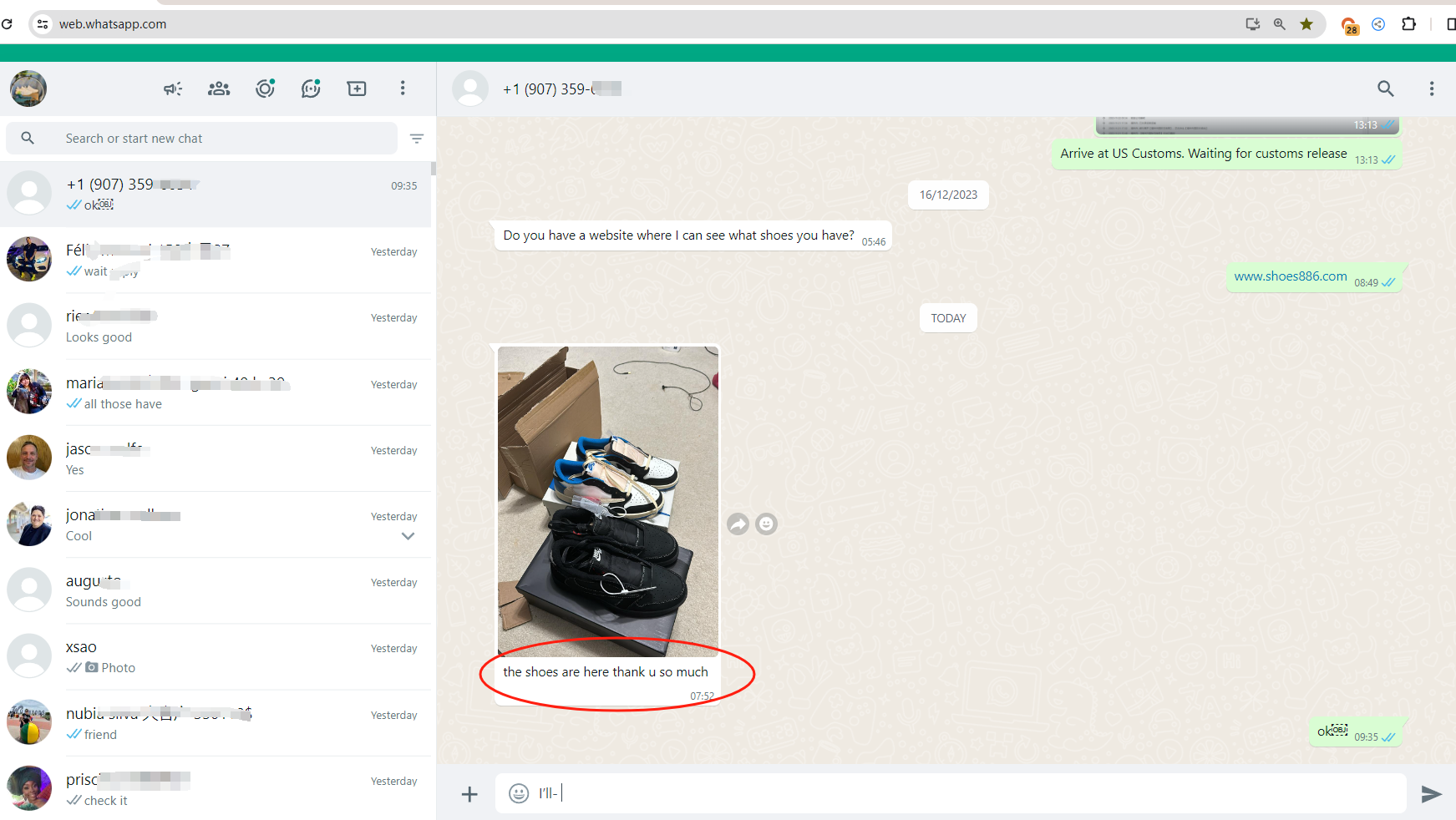Open the Channels icon
The width and height of the screenshot is (1456, 820).
311,89
